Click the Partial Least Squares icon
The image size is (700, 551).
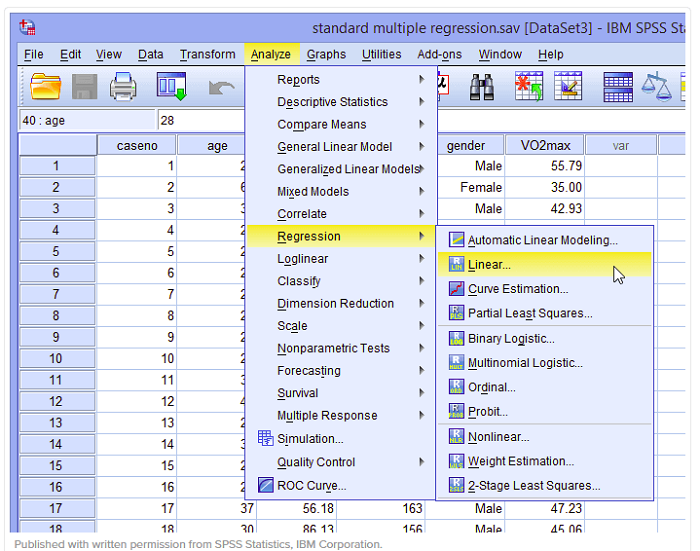456,313
